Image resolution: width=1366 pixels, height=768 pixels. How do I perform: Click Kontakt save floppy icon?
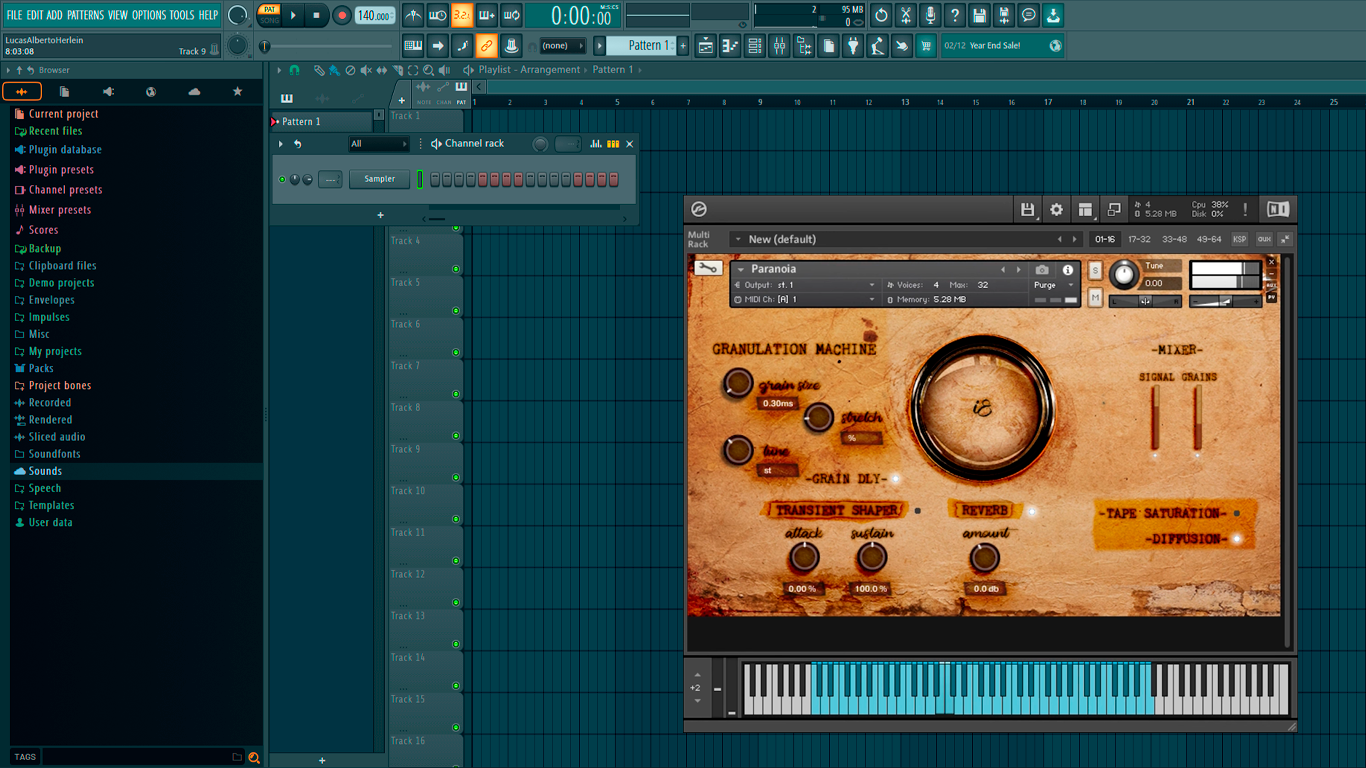1027,209
